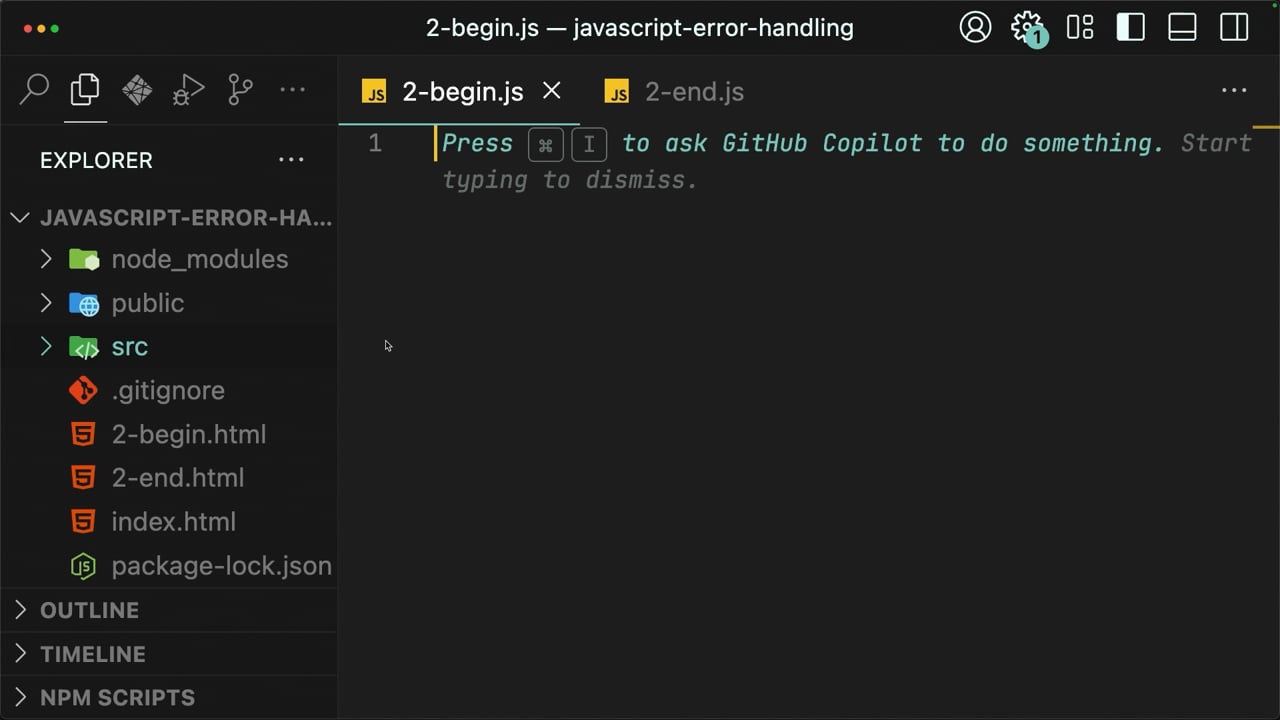Toggle the bottom panel visibility
Image resolution: width=1280 pixels, height=720 pixels.
[x=1183, y=27]
